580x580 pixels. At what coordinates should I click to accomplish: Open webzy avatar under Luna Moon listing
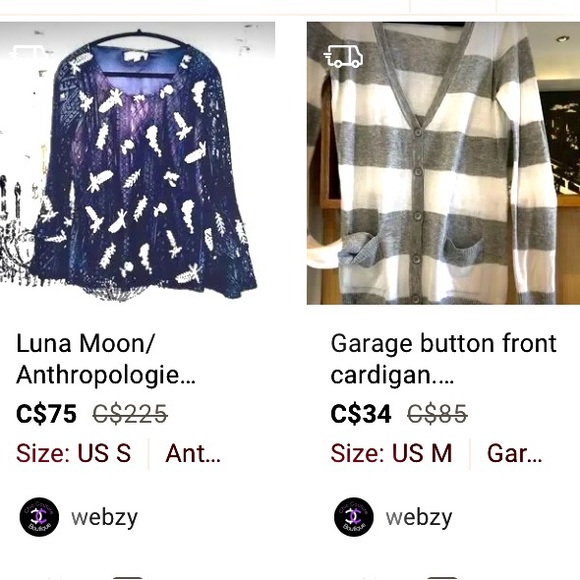point(39,516)
